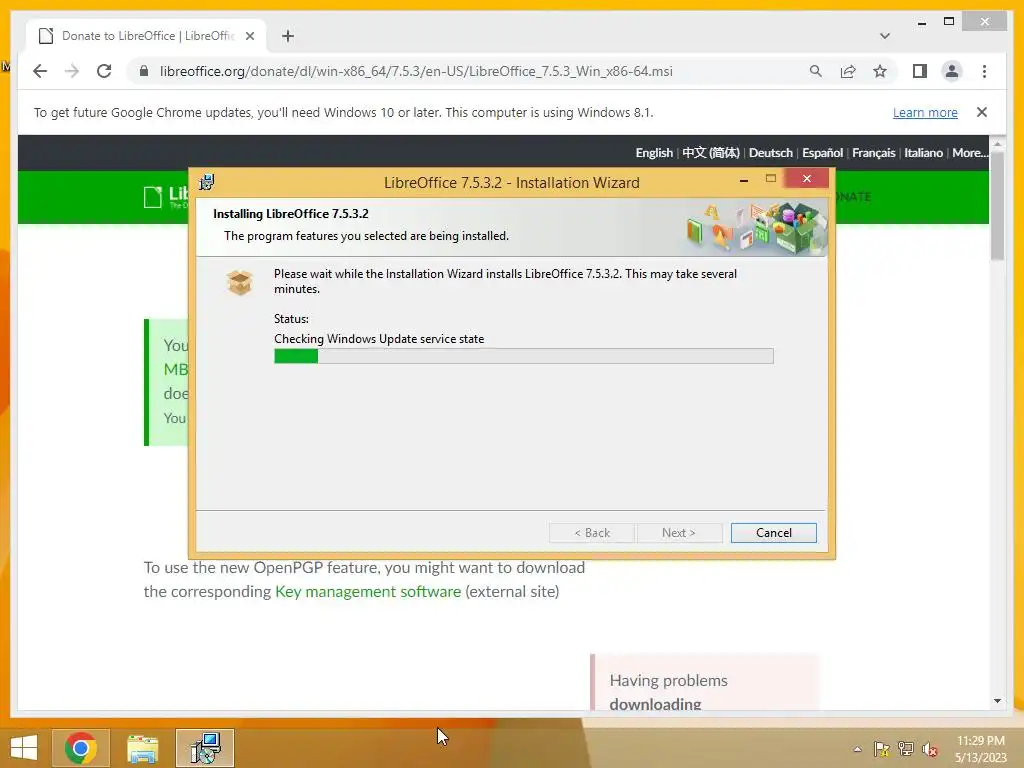This screenshot has height=768, width=1024.
Task: Click the page scrollbar down arrow
Action: pyautogui.click(x=997, y=701)
